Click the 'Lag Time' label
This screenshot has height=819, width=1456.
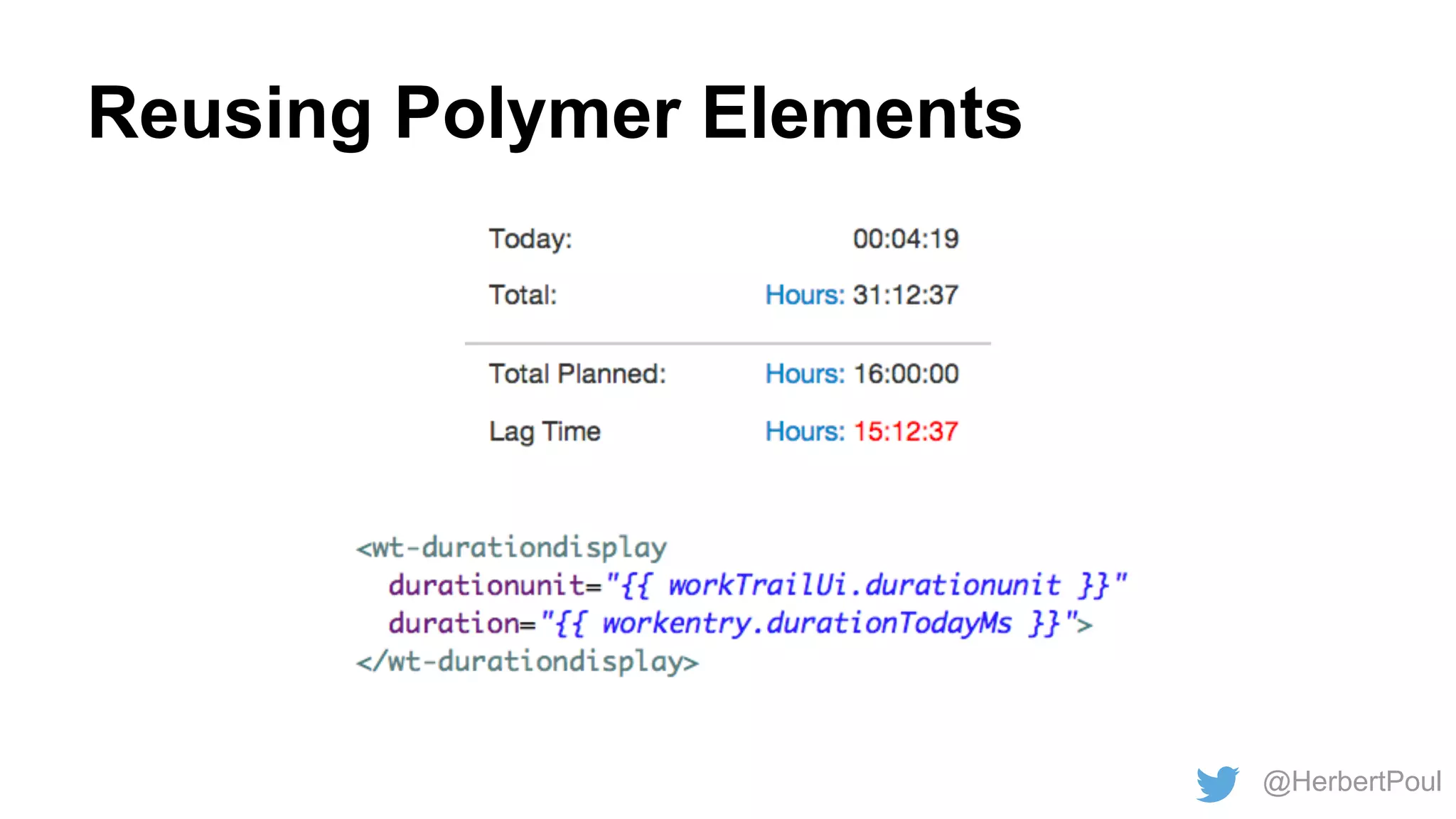(x=545, y=432)
